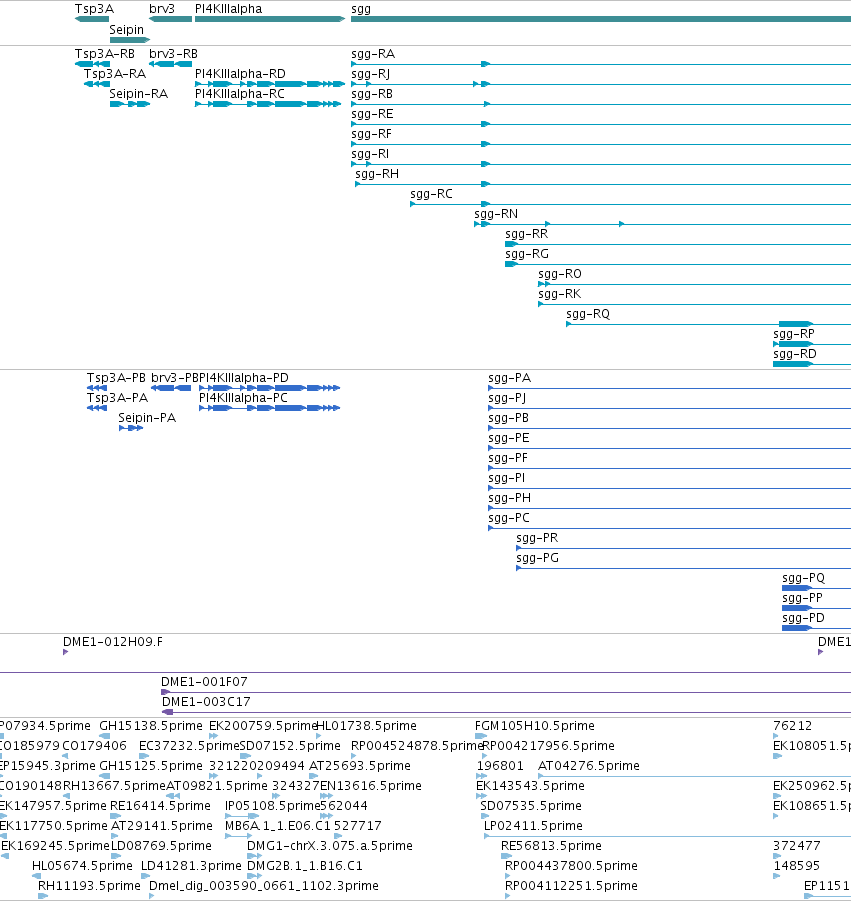Image resolution: width=851 pixels, height=901 pixels.
Task: Click the FGM105H10.5prime EST label
Action: pyautogui.click(x=534, y=726)
